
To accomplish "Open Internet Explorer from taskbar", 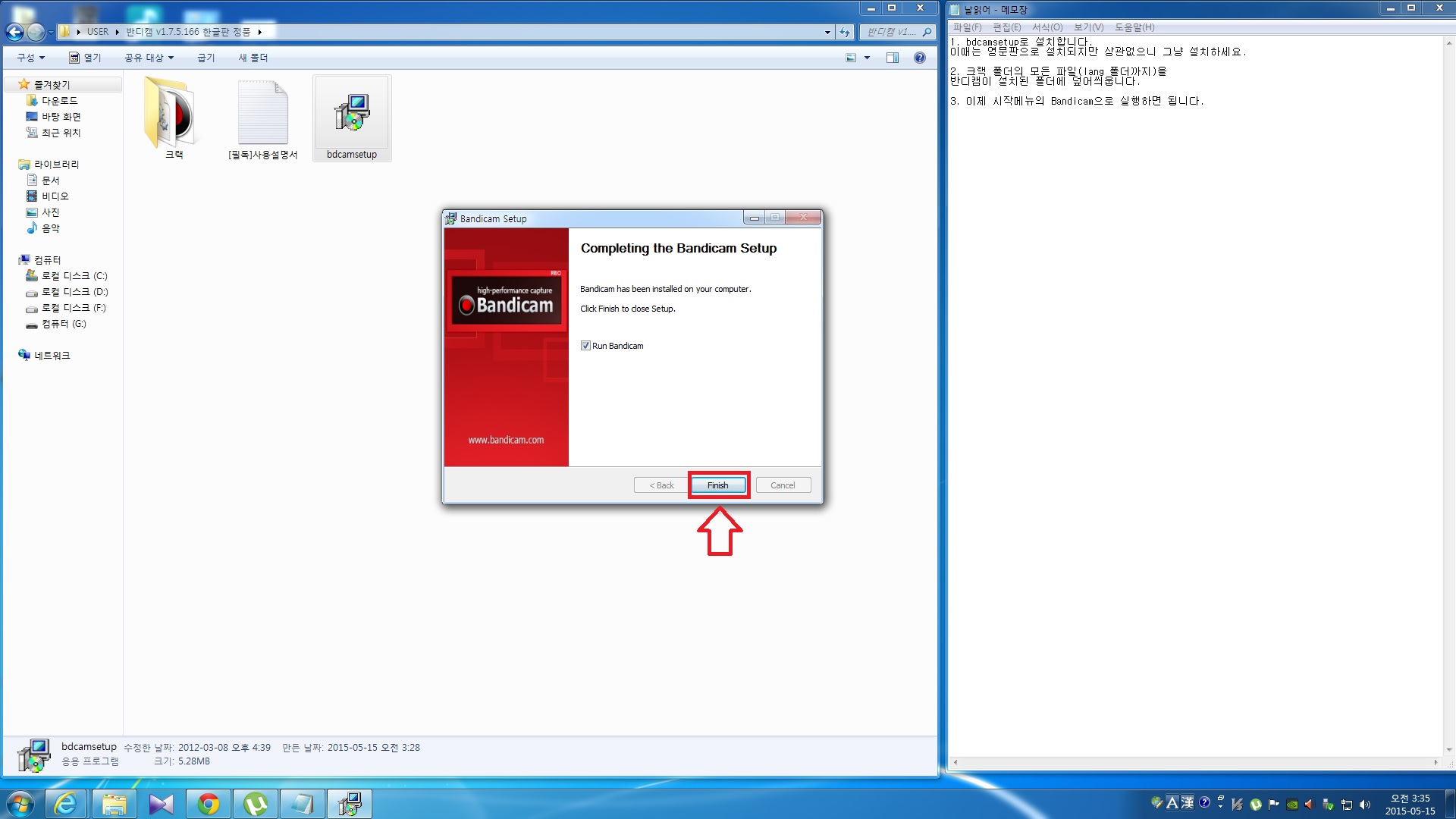I will (67, 804).
